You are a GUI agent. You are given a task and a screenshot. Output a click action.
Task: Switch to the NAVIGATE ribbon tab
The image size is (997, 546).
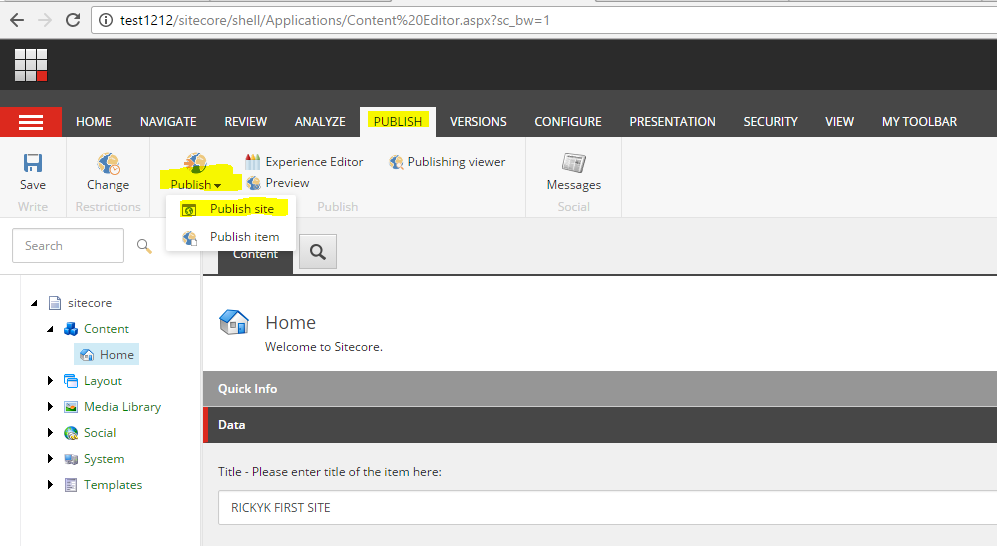pyautogui.click(x=168, y=121)
